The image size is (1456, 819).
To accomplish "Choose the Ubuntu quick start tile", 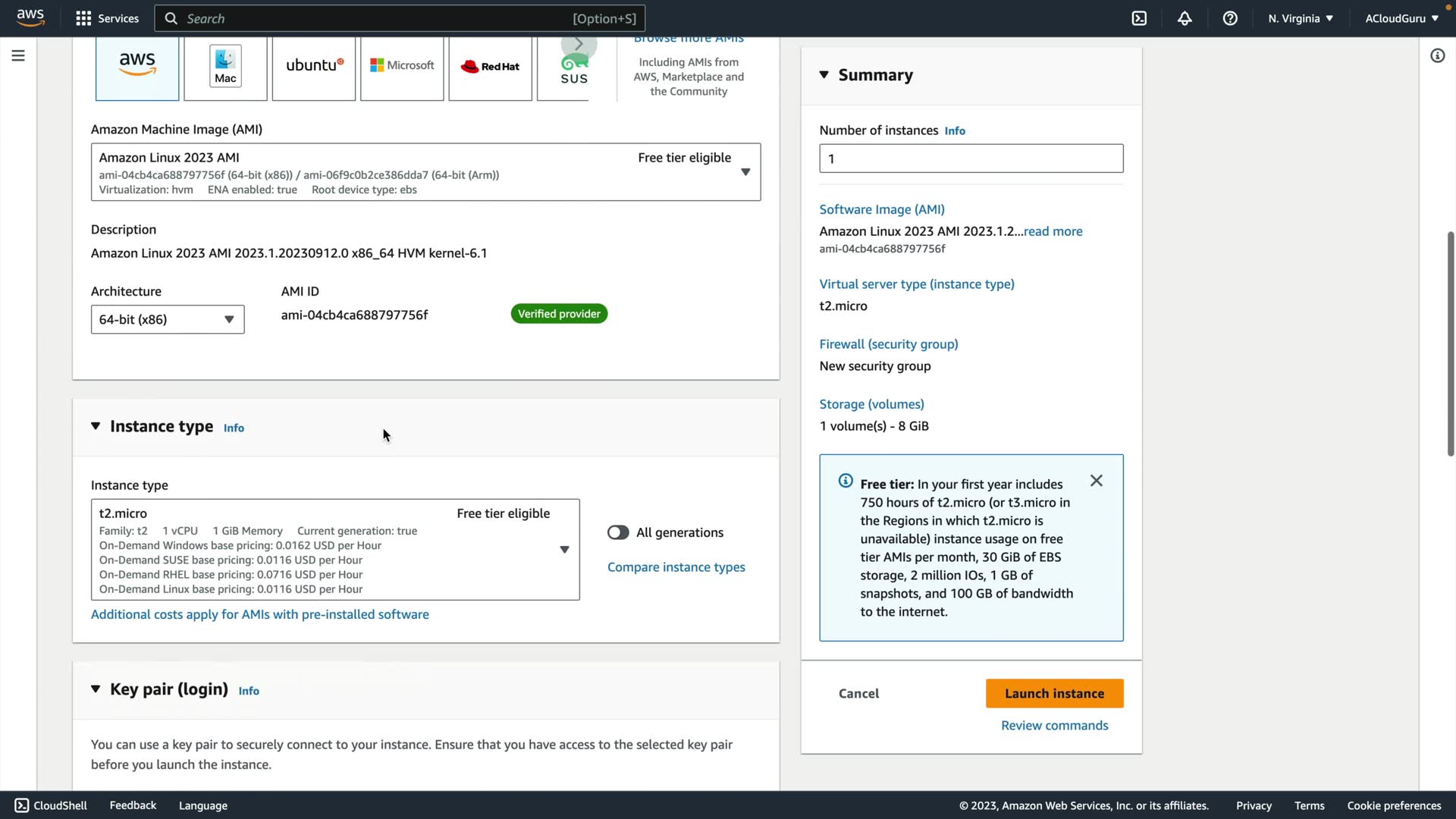I will (314, 67).
